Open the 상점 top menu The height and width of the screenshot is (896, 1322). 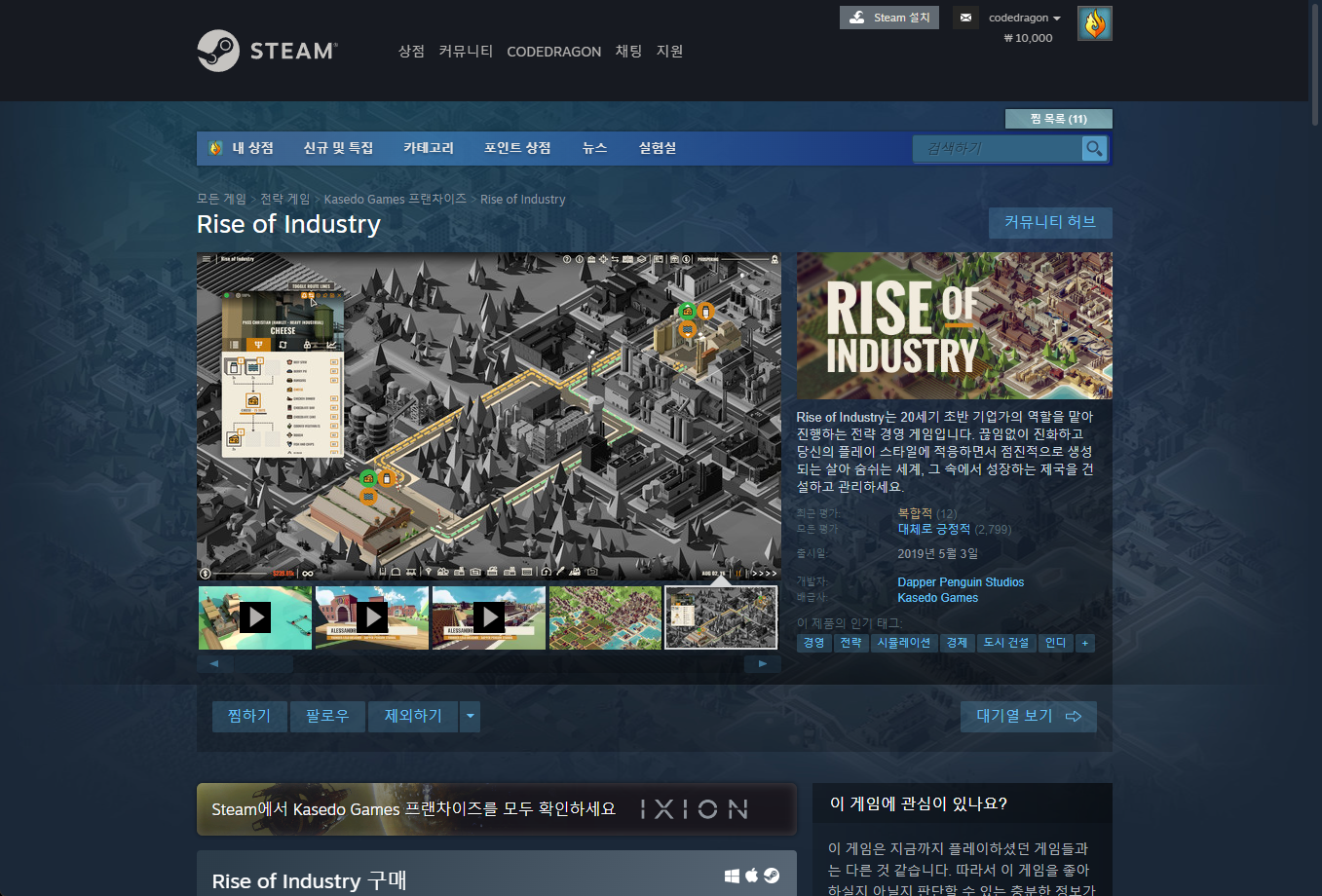(411, 51)
